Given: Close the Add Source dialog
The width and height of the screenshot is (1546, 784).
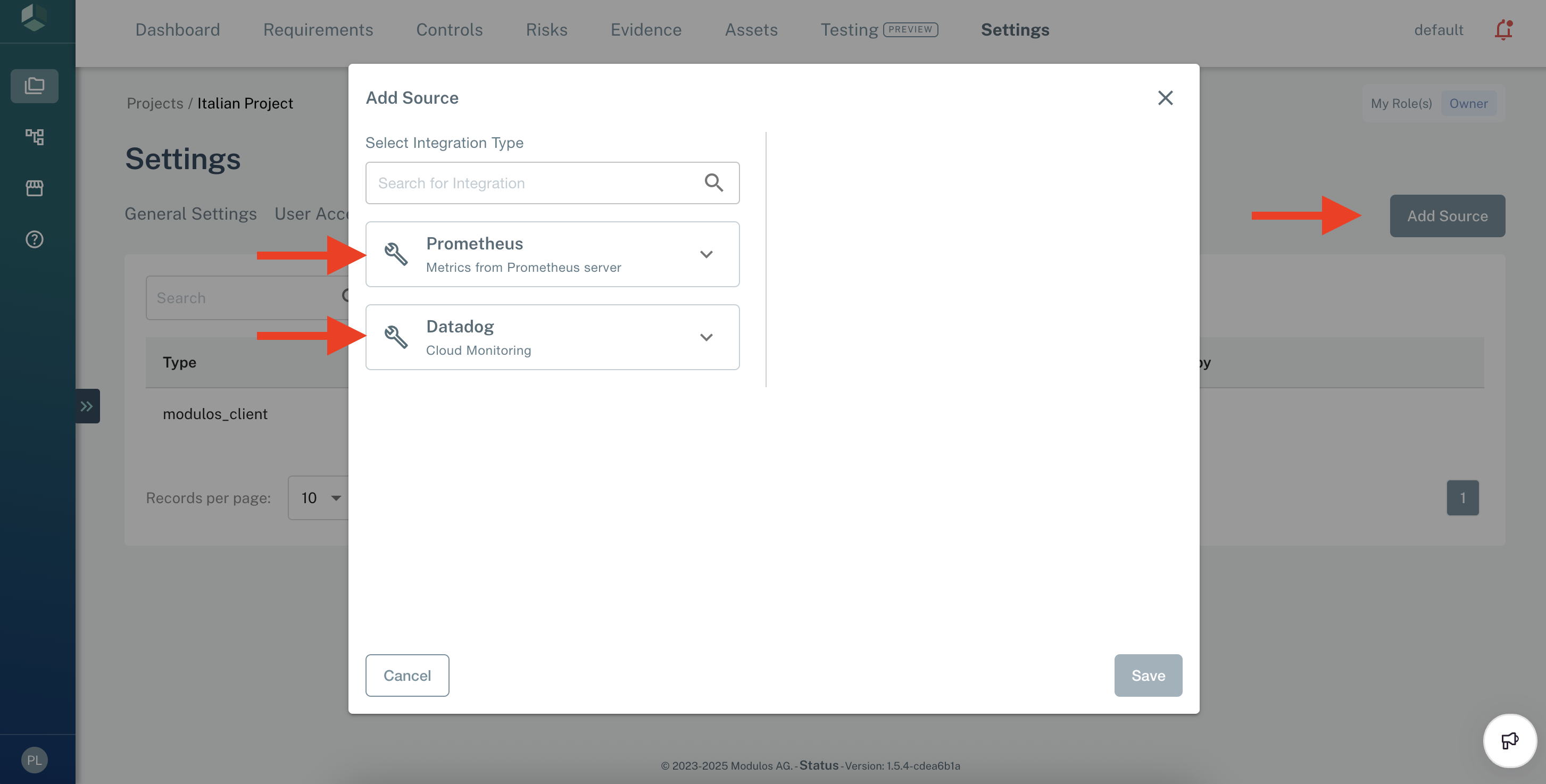Looking at the screenshot, I should (1165, 98).
